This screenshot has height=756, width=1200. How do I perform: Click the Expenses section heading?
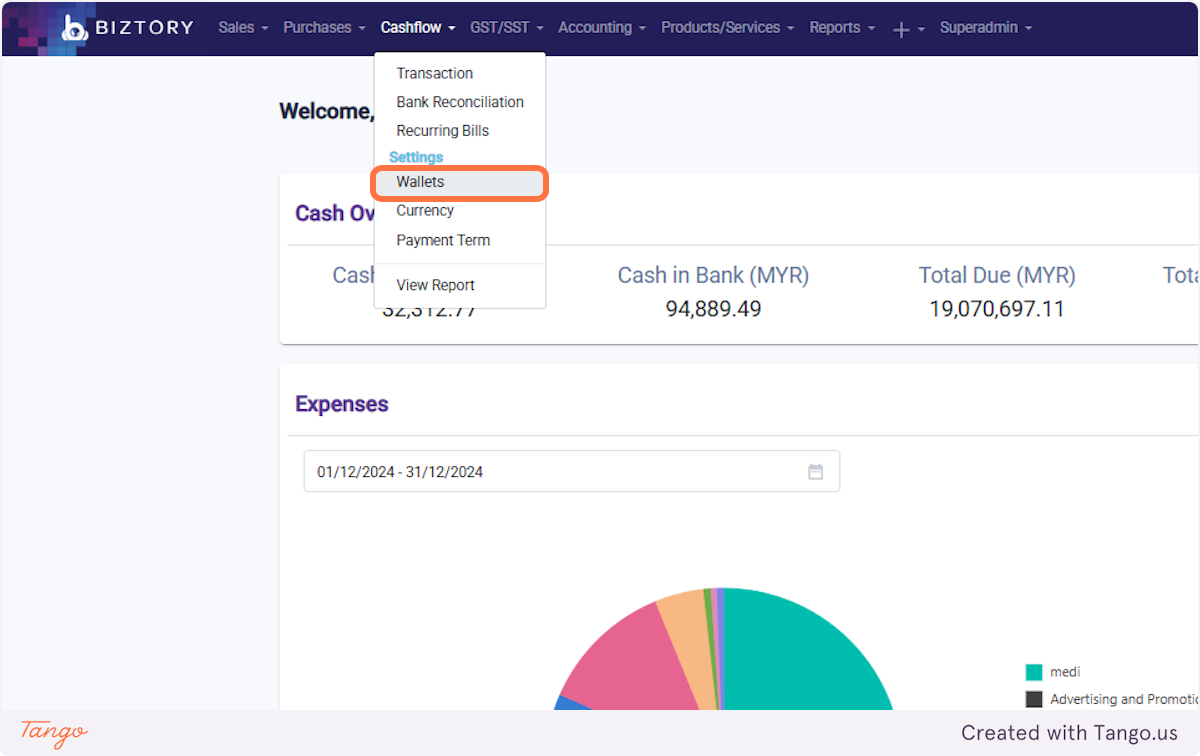tap(342, 404)
